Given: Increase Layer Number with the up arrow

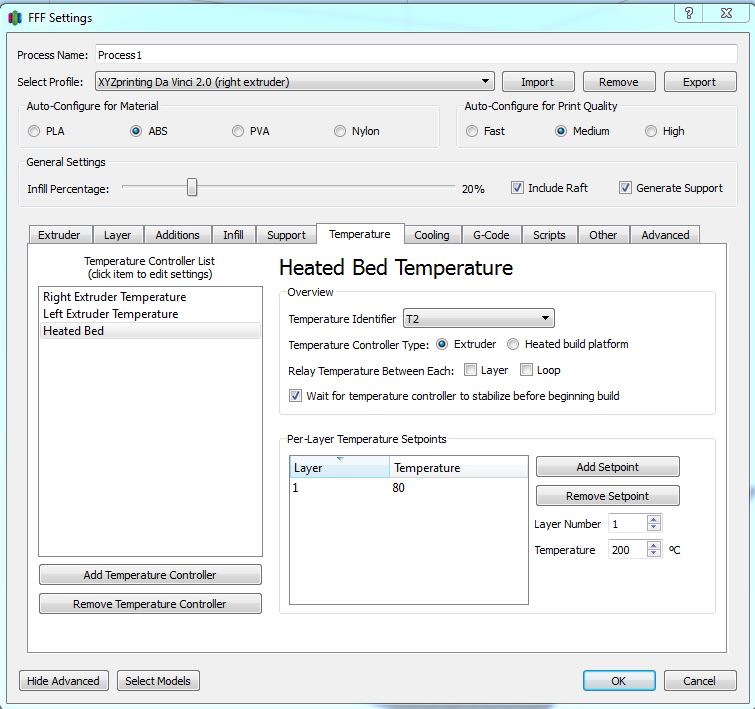Looking at the screenshot, I should (x=653, y=520).
